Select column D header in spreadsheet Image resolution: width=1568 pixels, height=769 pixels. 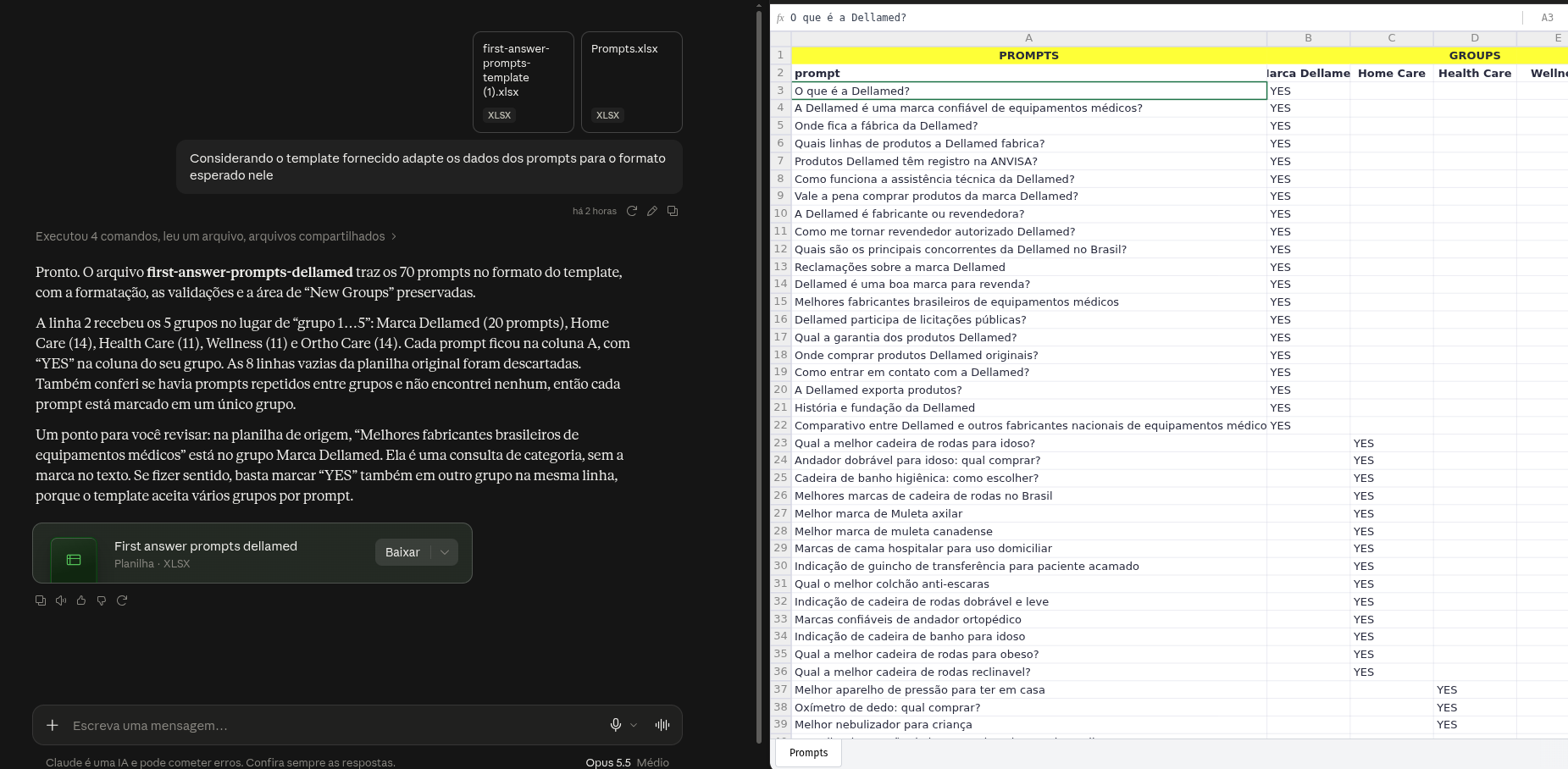1475,38
